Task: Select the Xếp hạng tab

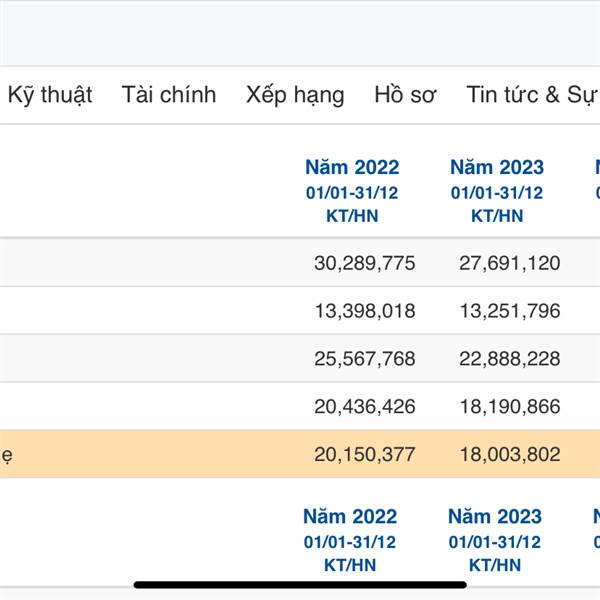Action: 295,95
